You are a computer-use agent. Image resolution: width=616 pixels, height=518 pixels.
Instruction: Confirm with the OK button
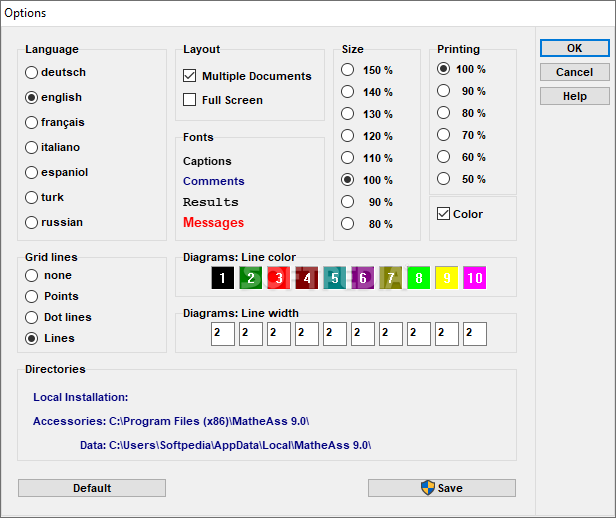point(575,48)
